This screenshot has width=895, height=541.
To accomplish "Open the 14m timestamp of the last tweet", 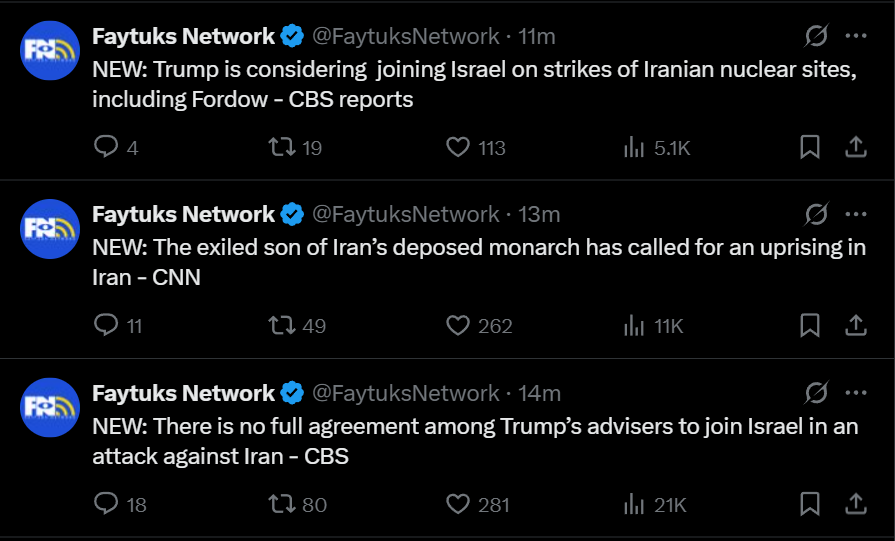I will [539, 393].
